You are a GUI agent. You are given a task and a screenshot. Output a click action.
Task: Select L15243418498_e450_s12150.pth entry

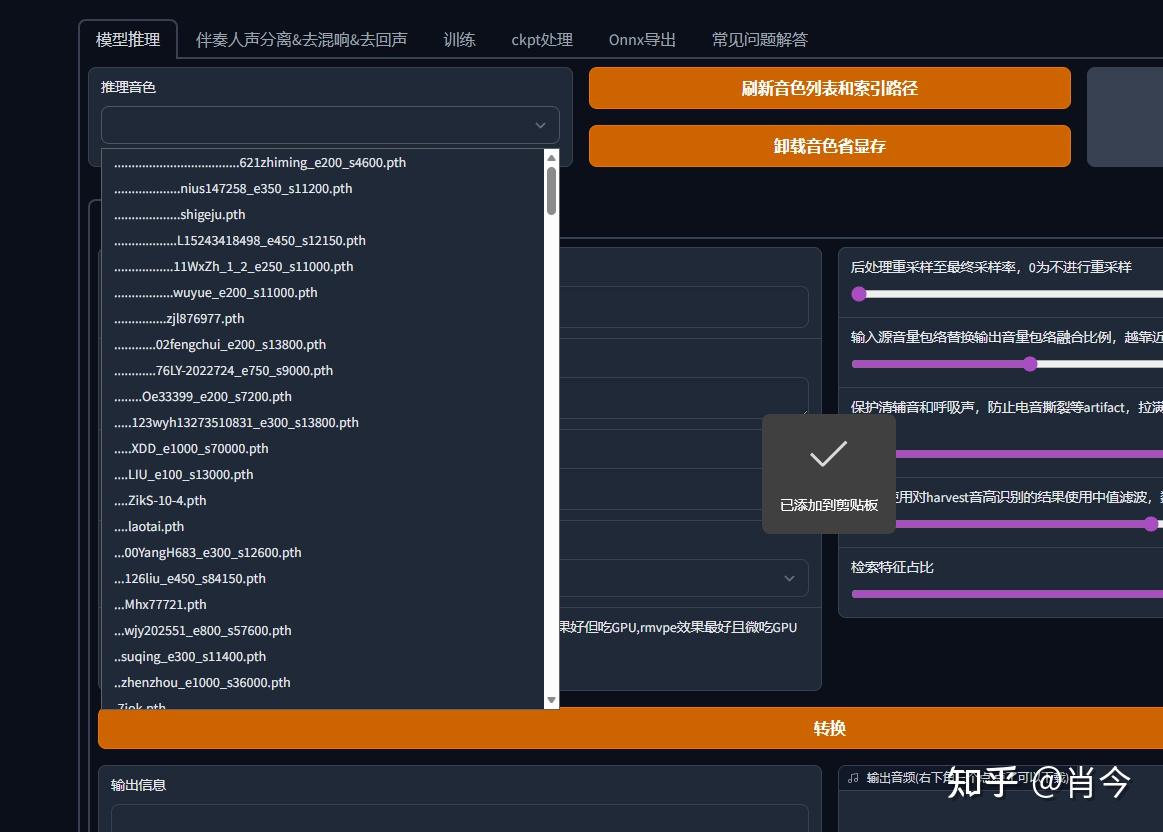pos(323,240)
